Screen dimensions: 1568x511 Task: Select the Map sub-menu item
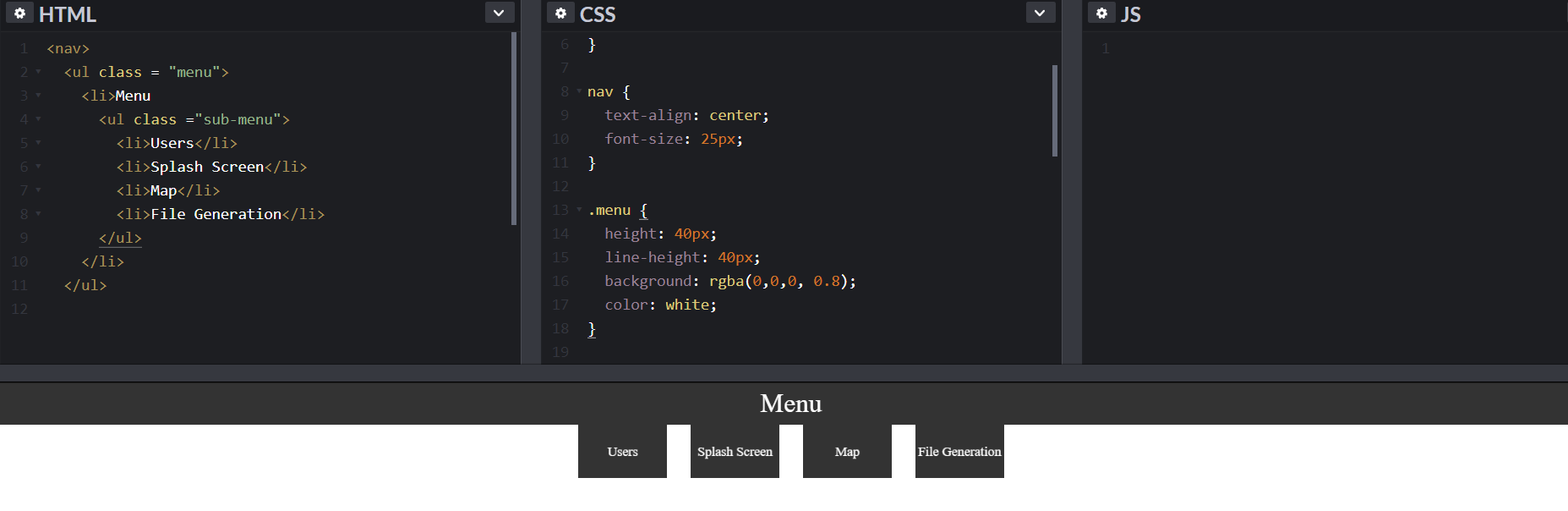pyautogui.click(x=847, y=451)
